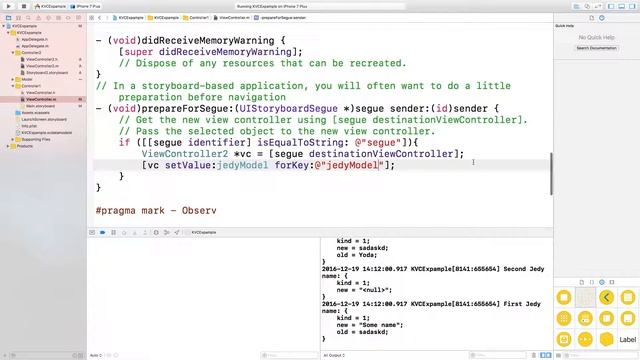The image size is (640, 360).
Task: Select the Debug navigator tab
Action: click(58, 18)
